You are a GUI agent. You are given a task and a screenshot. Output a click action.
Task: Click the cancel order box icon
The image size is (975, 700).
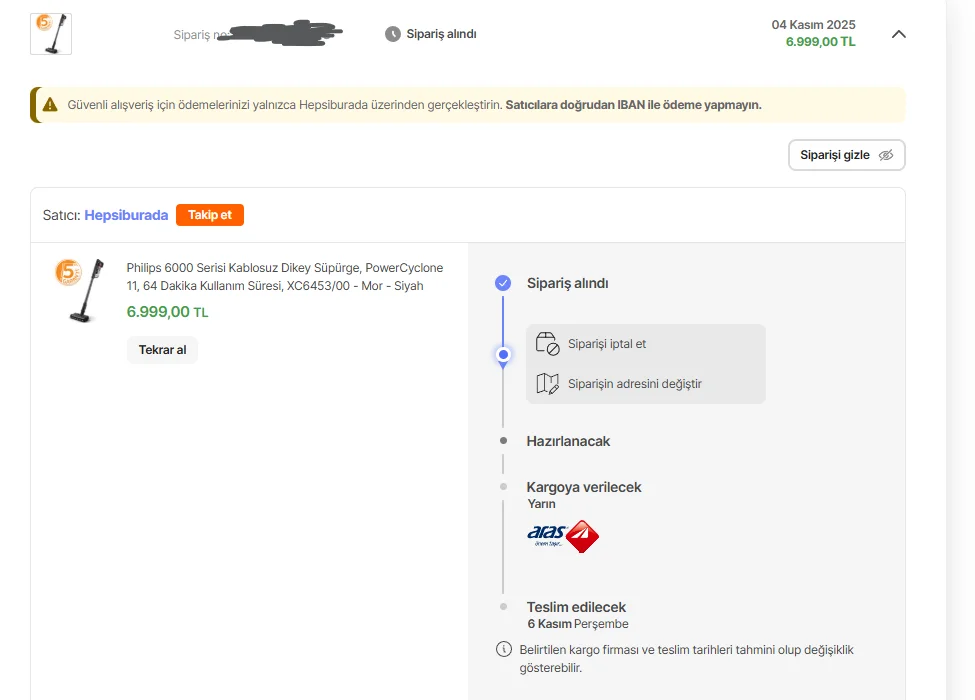pyautogui.click(x=547, y=344)
